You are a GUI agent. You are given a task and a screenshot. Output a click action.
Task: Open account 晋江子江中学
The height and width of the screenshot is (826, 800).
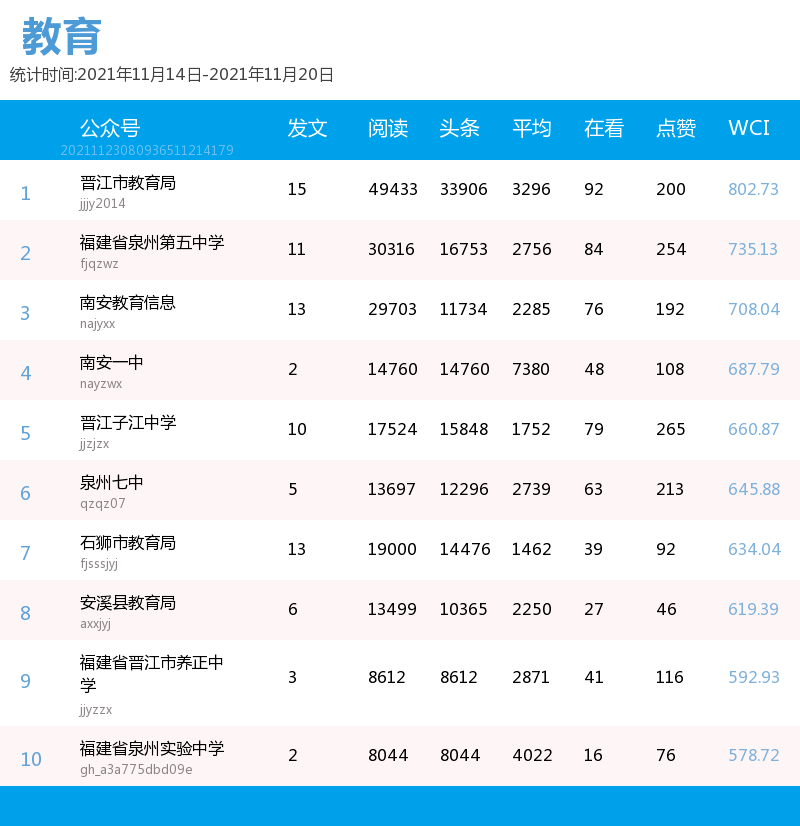[x=127, y=423]
